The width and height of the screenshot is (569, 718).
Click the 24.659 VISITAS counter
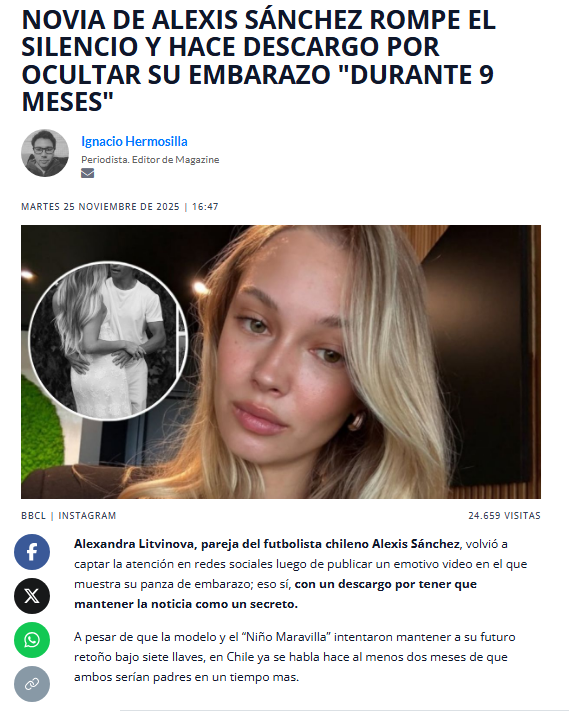504,516
